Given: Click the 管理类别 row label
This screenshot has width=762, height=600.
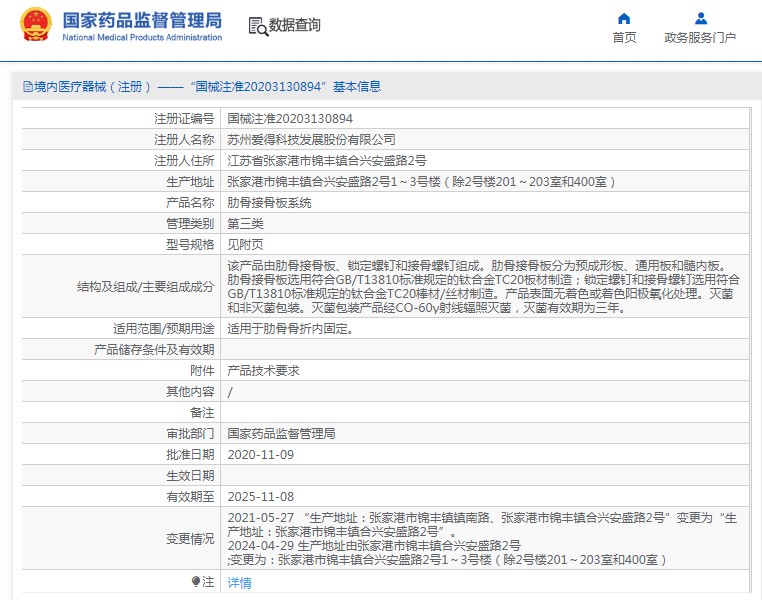Looking at the screenshot, I should coord(190,223).
